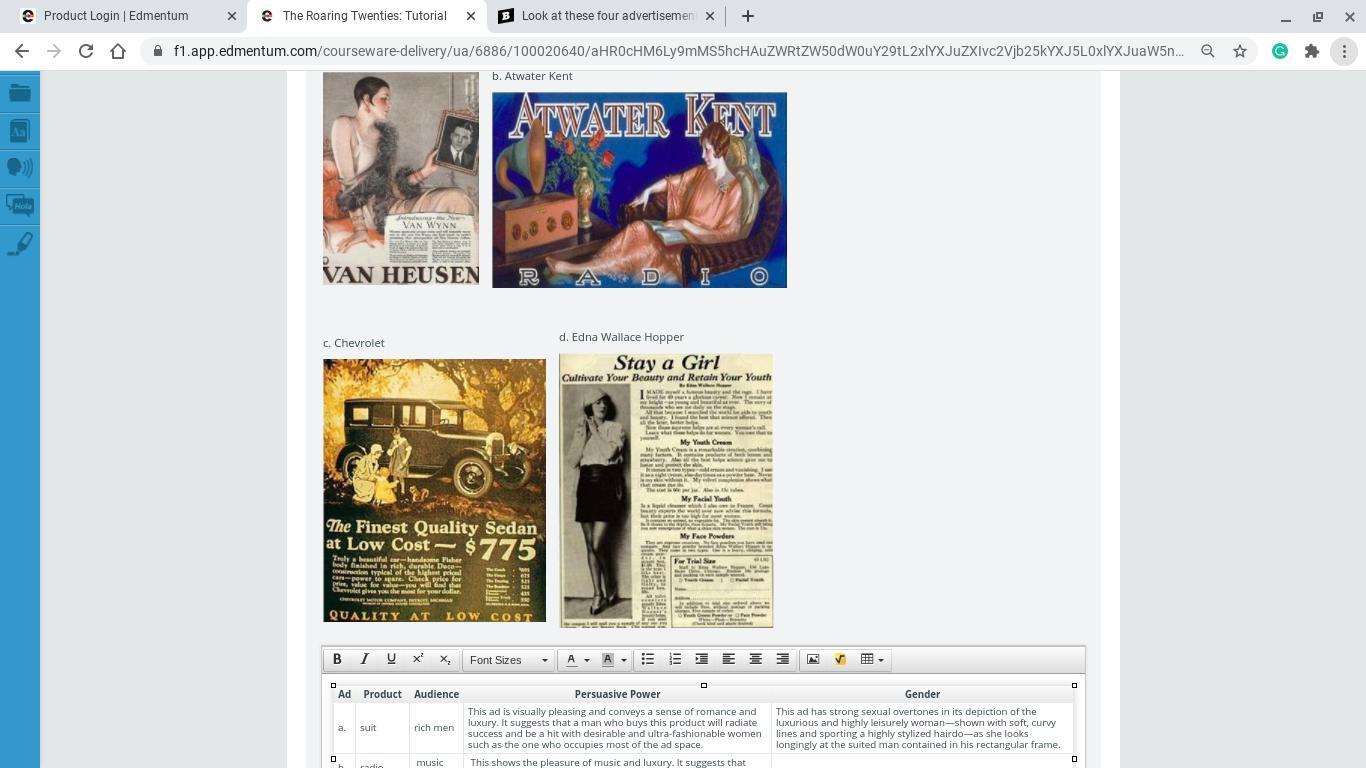
Task: Click the Chevrolet sedan advertisement image
Action: pyautogui.click(x=434, y=491)
